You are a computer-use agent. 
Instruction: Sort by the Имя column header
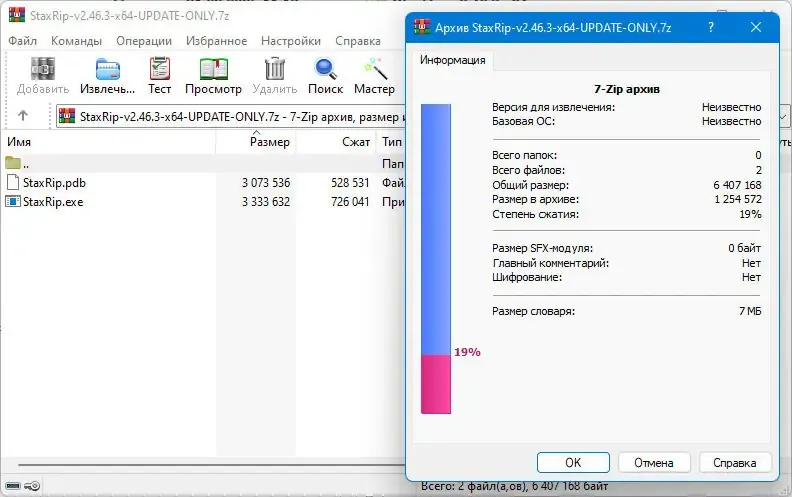109,142
